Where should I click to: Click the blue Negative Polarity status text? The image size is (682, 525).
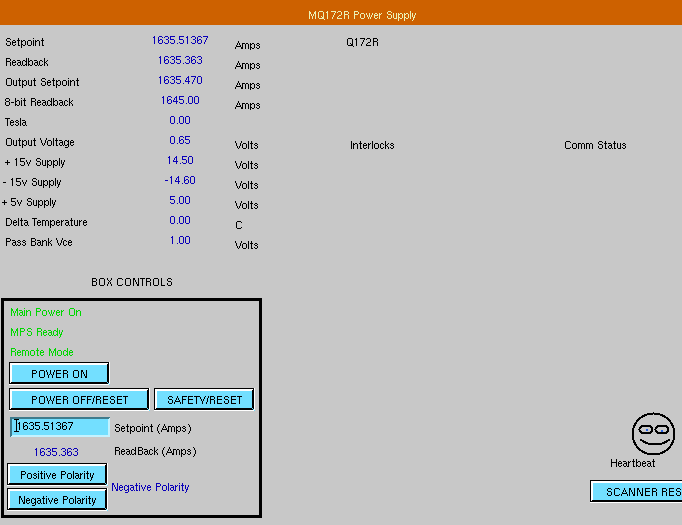pyautogui.click(x=150, y=487)
